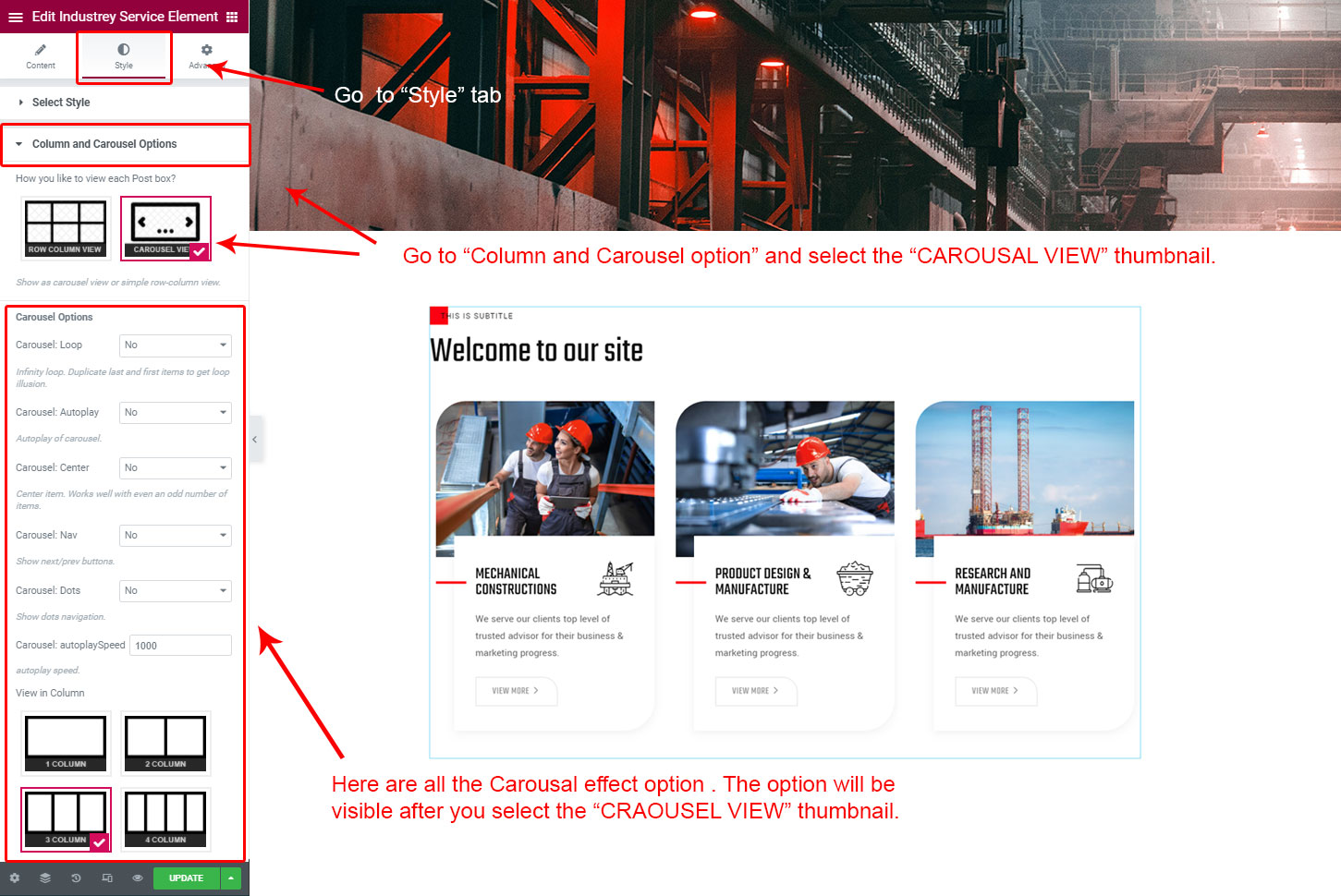1341x896 pixels.
Task: Click View More under Mechanical Constructions
Action: click(x=516, y=691)
